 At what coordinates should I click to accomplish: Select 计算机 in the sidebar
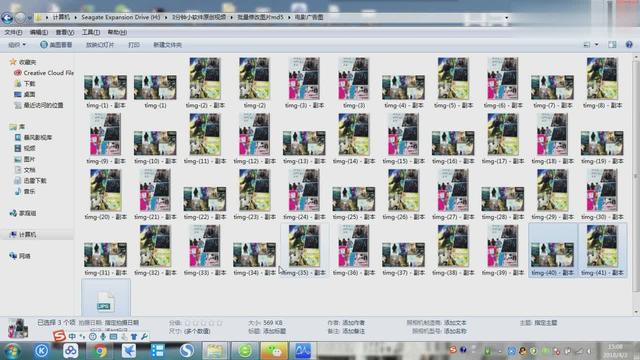(x=23, y=235)
